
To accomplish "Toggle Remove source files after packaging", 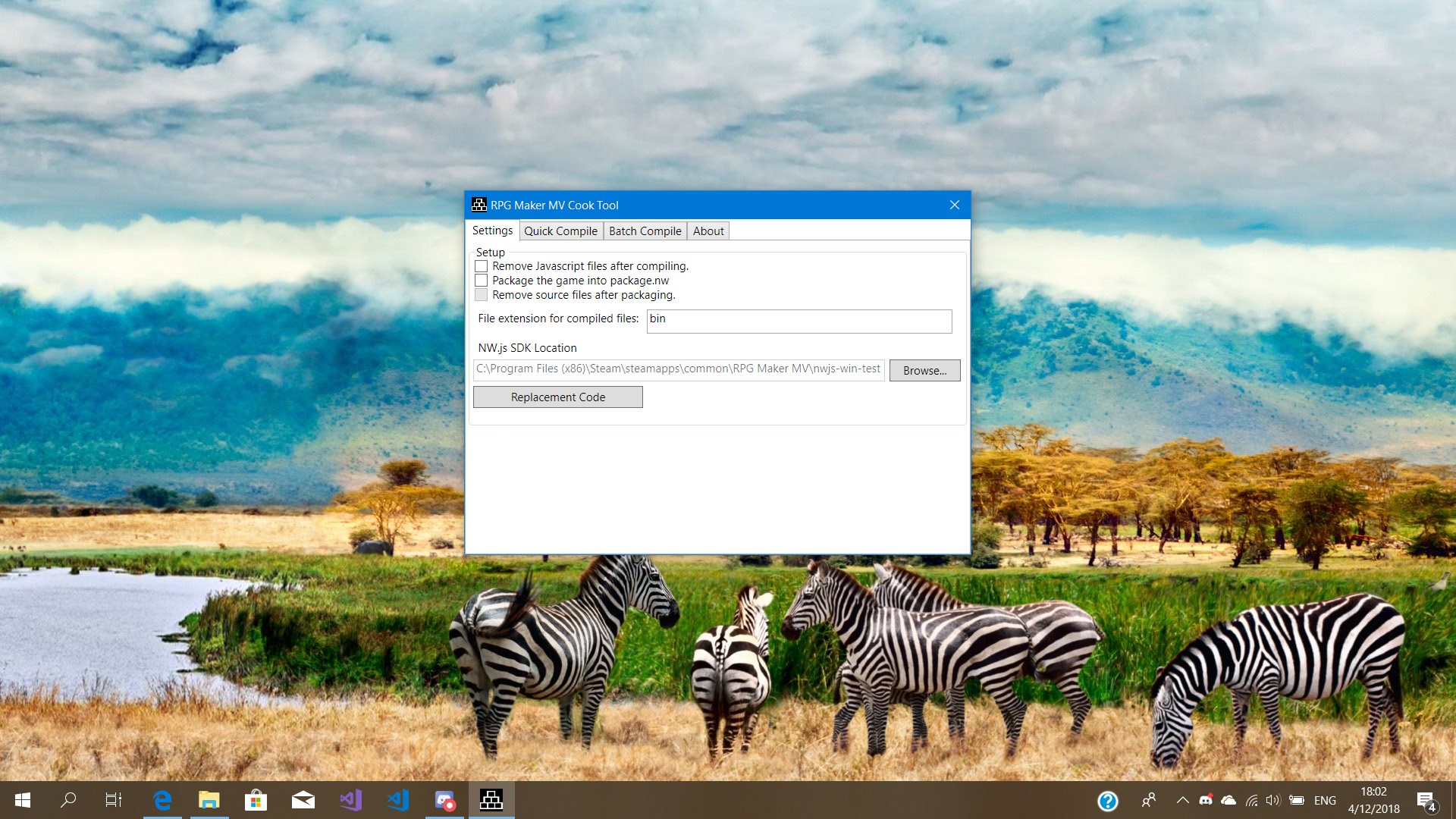I will [x=481, y=295].
